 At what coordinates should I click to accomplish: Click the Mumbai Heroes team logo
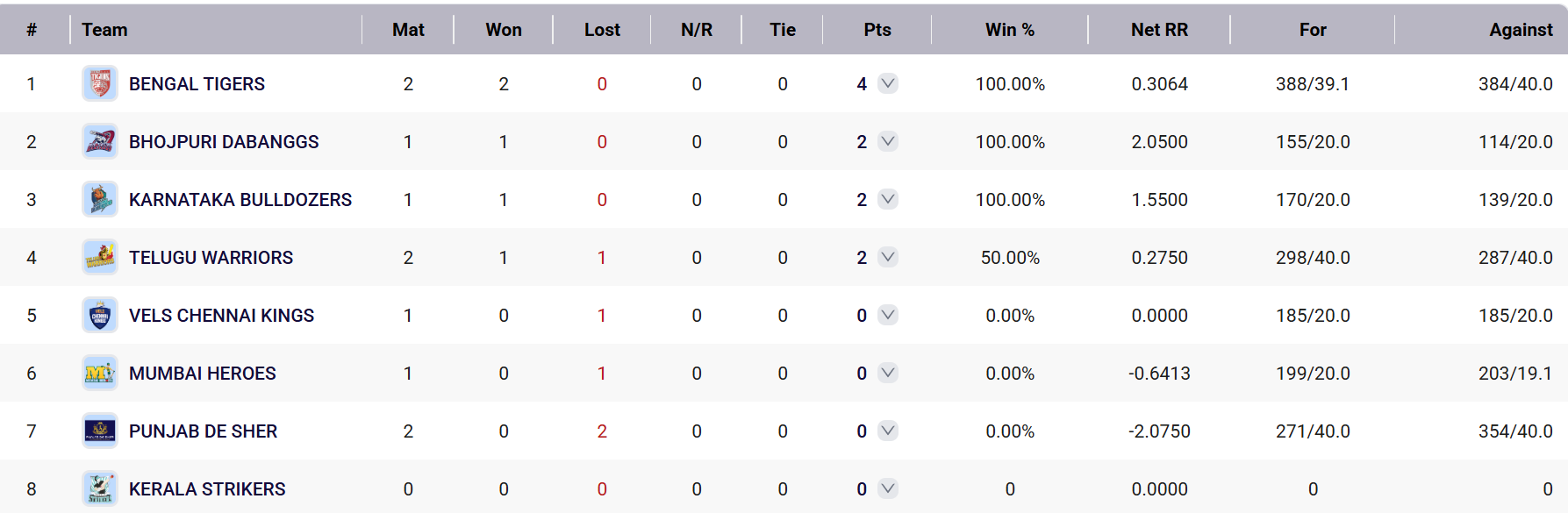click(100, 374)
